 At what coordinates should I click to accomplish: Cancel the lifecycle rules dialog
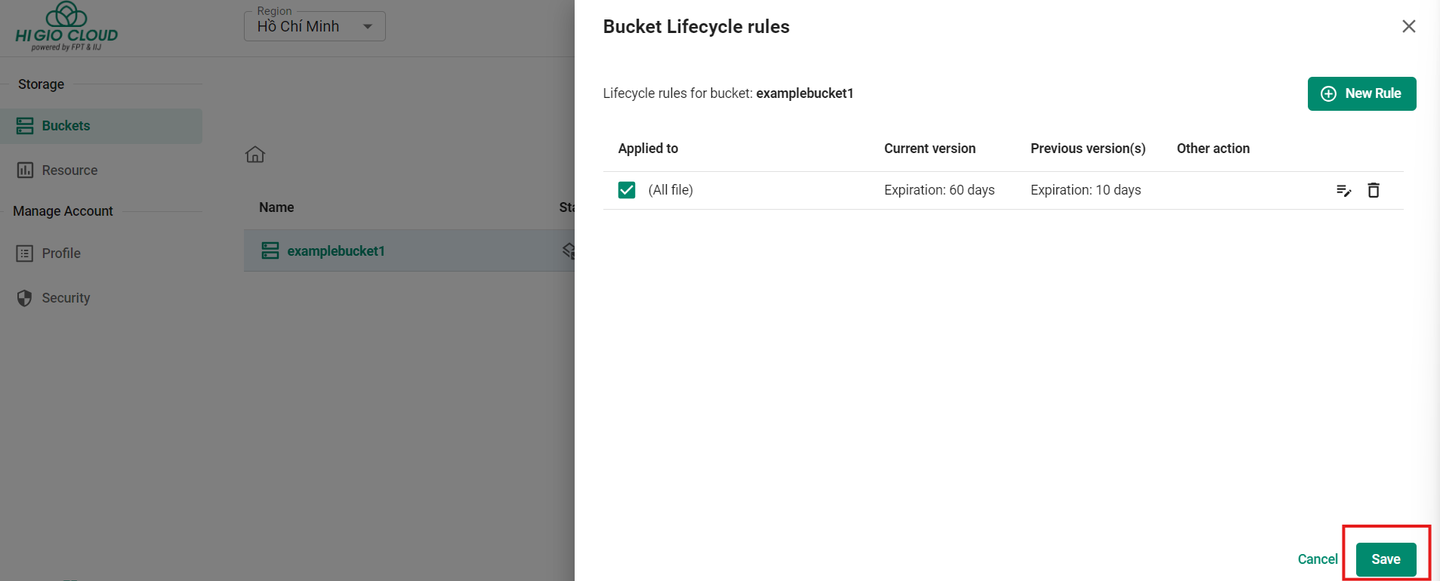point(1317,559)
